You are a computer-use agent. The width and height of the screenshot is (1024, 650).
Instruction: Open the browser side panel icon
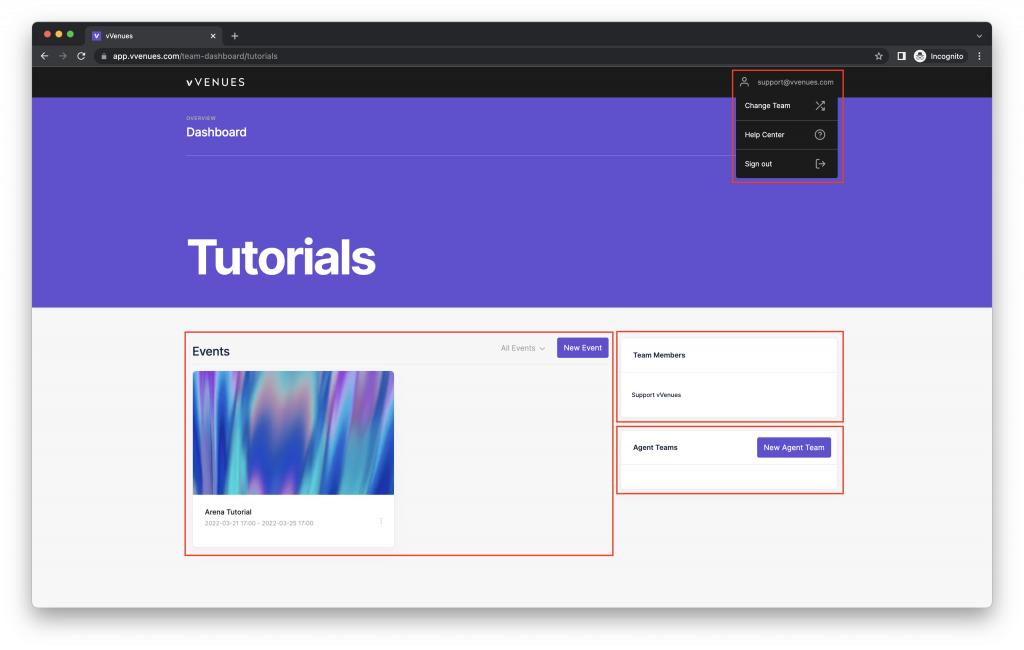pos(901,56)
